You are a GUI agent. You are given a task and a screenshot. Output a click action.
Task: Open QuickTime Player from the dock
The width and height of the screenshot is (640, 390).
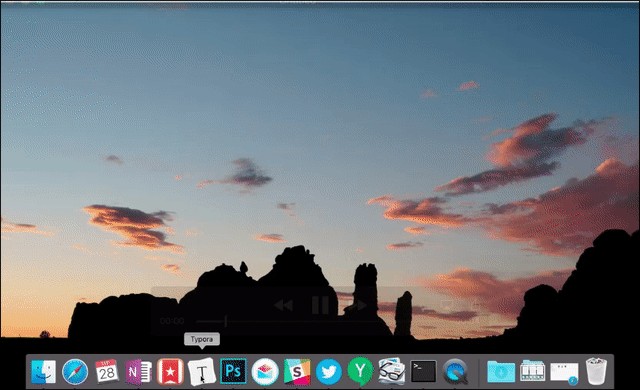tap(455, 372)
